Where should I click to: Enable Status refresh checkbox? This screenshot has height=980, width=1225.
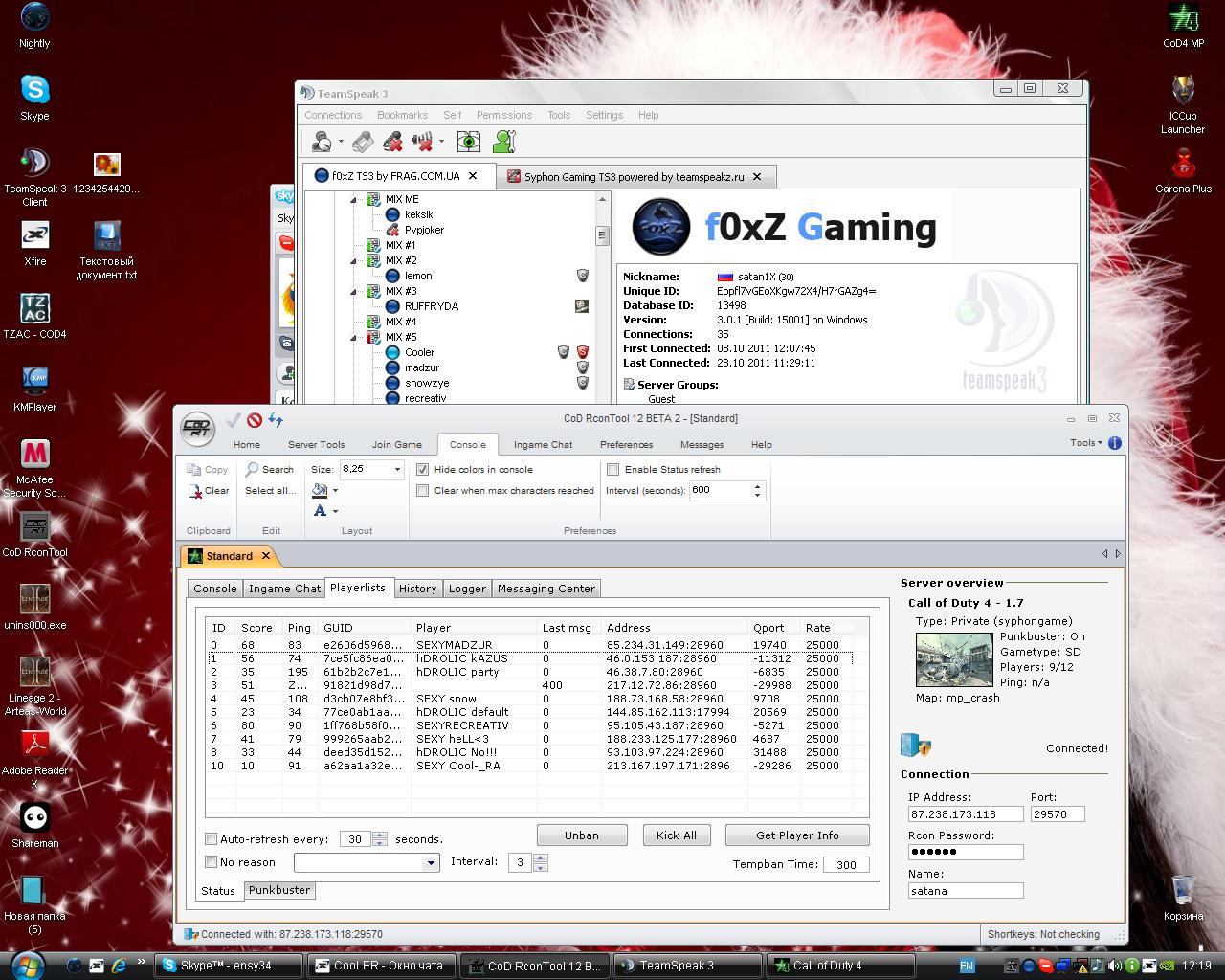click(612, 469)
